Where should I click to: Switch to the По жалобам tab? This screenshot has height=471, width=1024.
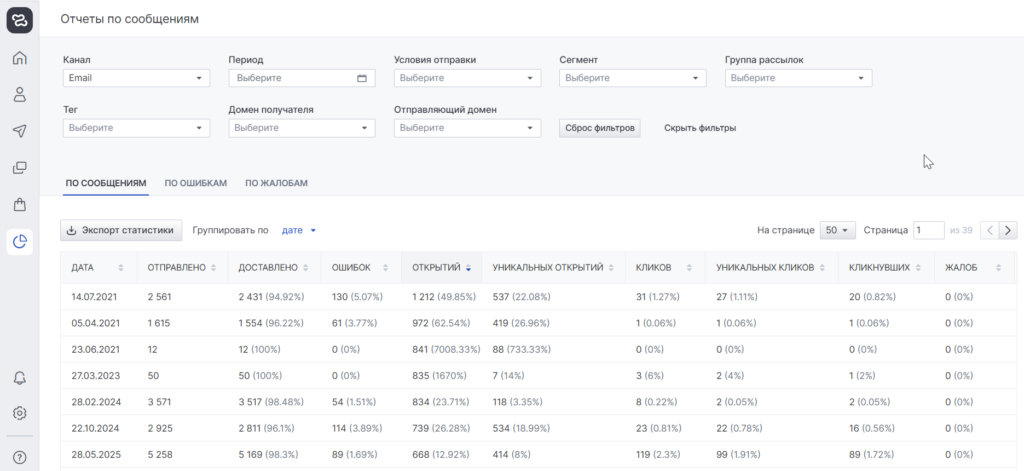pyautogui.click(x=276, y=183)
